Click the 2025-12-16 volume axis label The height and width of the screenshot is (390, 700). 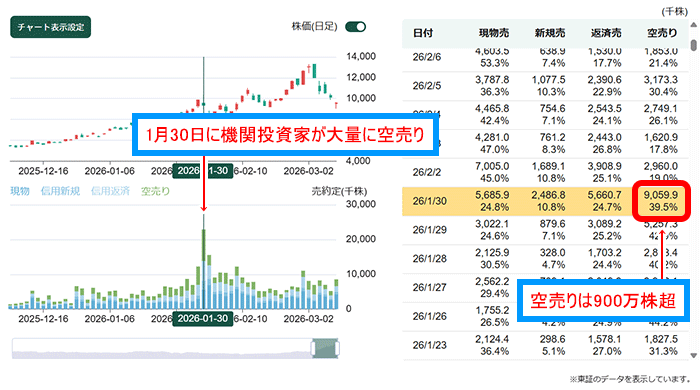43,319
